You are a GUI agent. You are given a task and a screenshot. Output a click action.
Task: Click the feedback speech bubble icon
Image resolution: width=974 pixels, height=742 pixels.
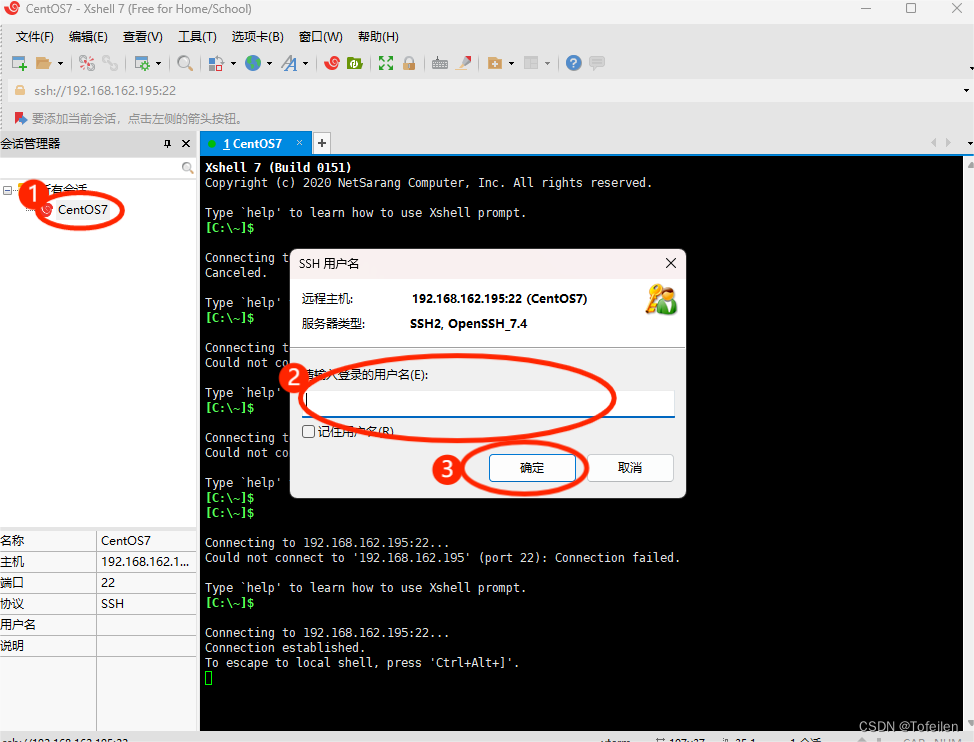point(597,63)
